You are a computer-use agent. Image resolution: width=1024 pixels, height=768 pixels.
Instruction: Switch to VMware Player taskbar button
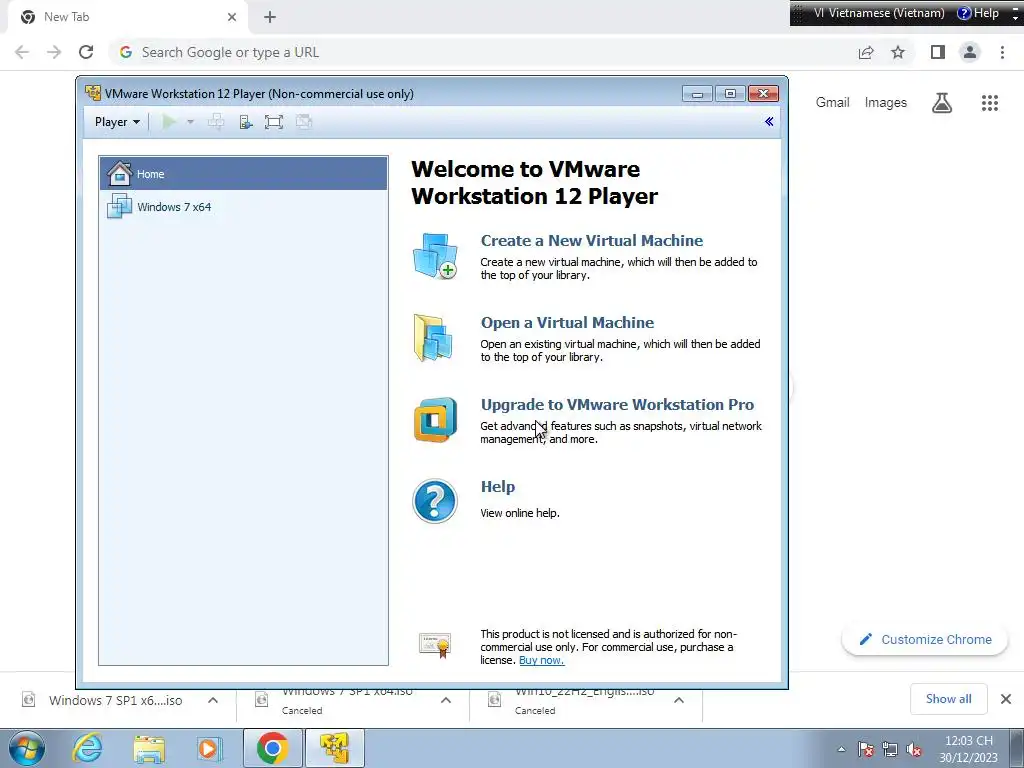point(334,748)
